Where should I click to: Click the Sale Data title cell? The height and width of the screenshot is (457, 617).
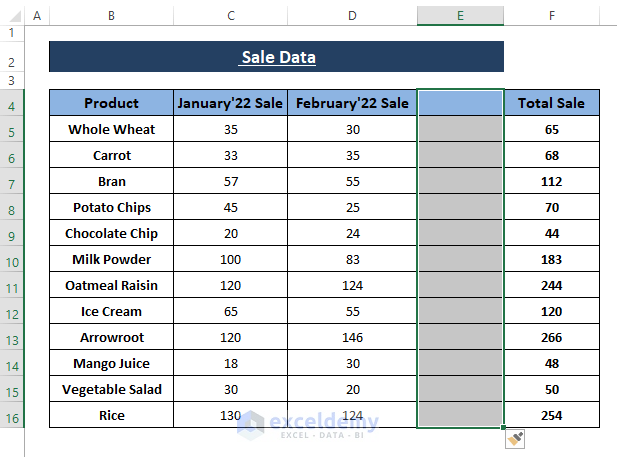(x=276, y=57)
